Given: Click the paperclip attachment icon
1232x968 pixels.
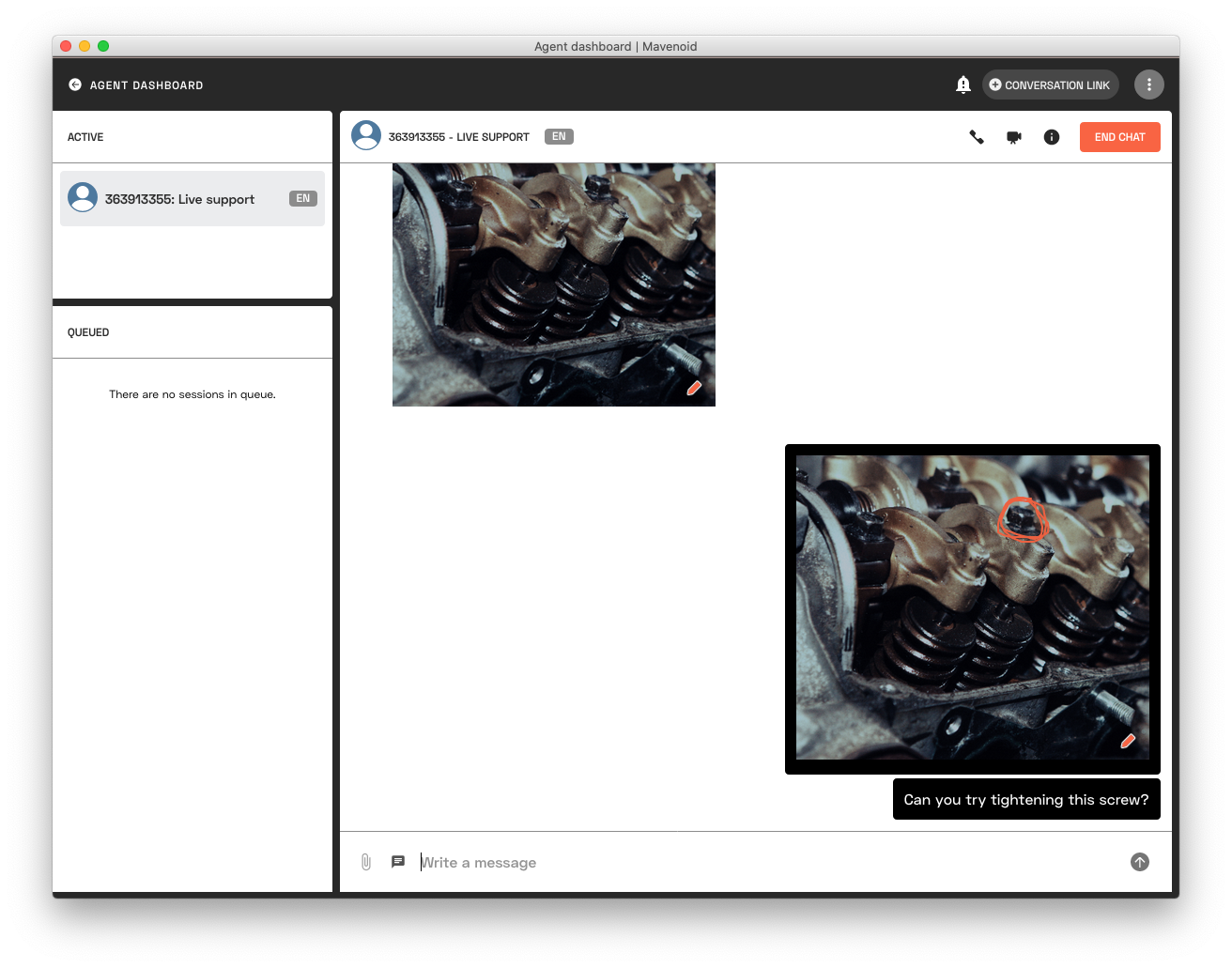Looking at the screenshot, I should pyautogui.click(x=366, y=862).
